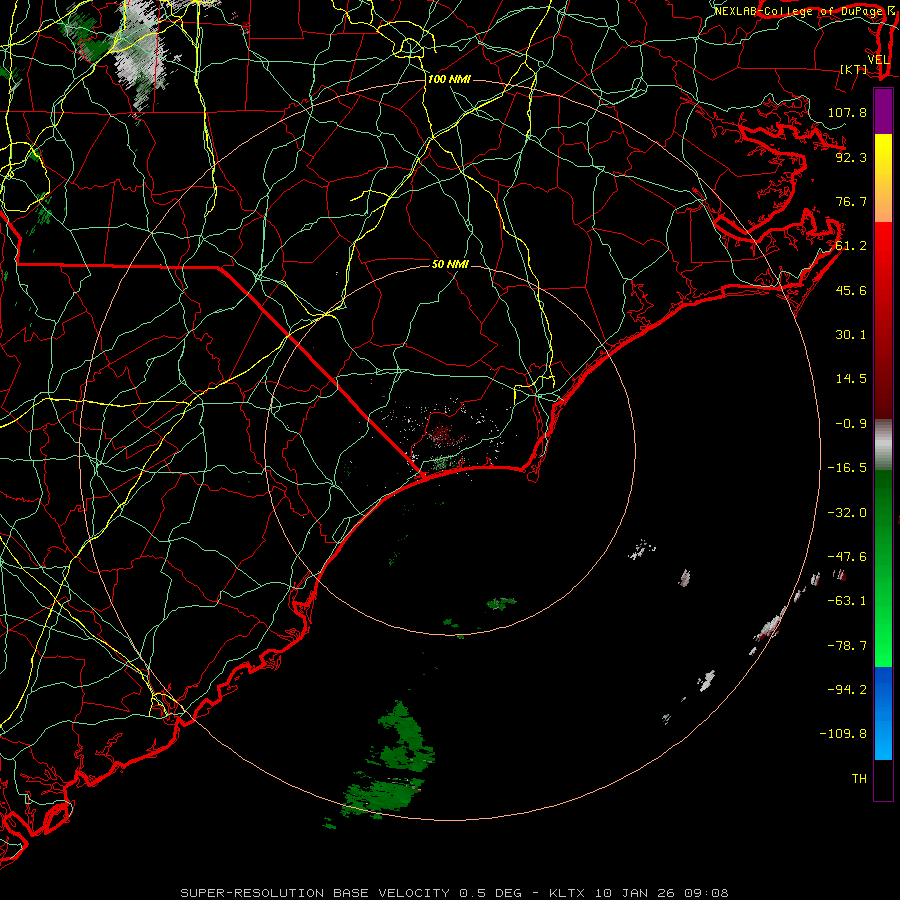
Task: Click the "50 NMI" range ring label
Action: tap(450, 264)
